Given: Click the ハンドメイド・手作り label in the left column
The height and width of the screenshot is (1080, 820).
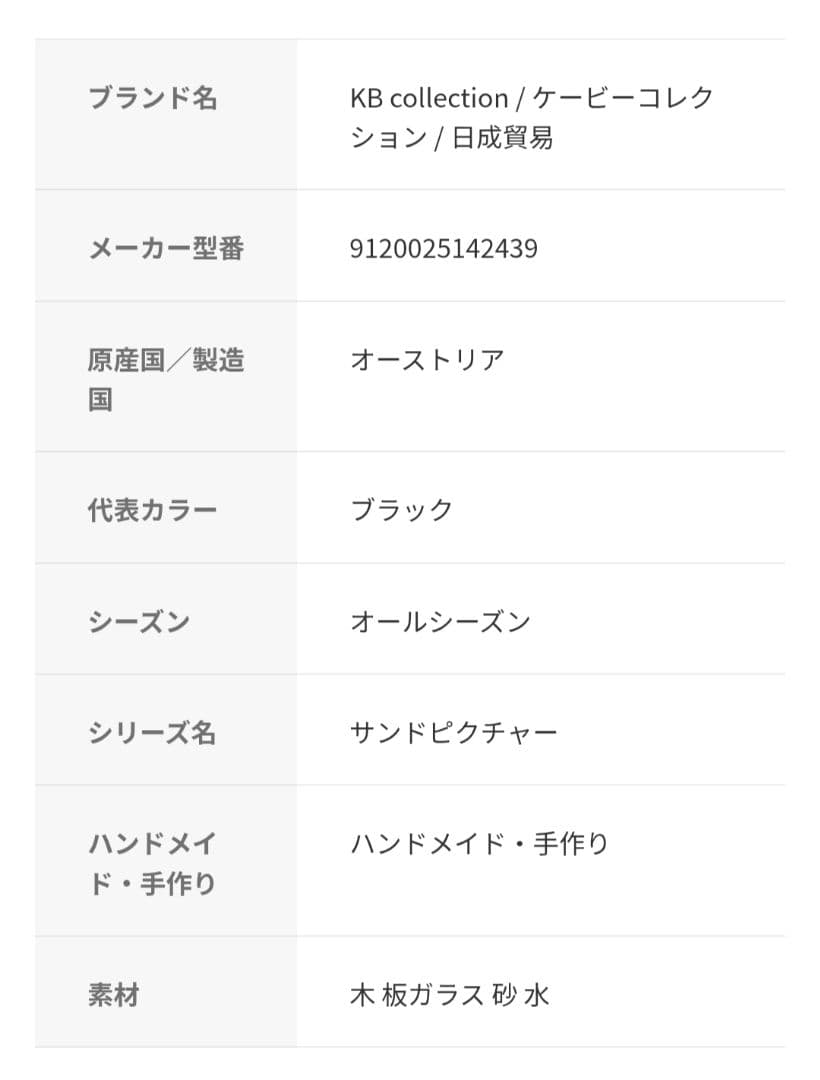Looking at the screenshot, I should click(153, 864).
